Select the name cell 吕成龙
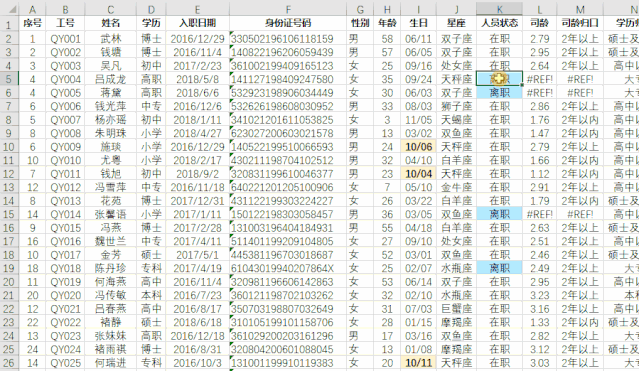Screen dimensions: 639x371 point(110,79)
